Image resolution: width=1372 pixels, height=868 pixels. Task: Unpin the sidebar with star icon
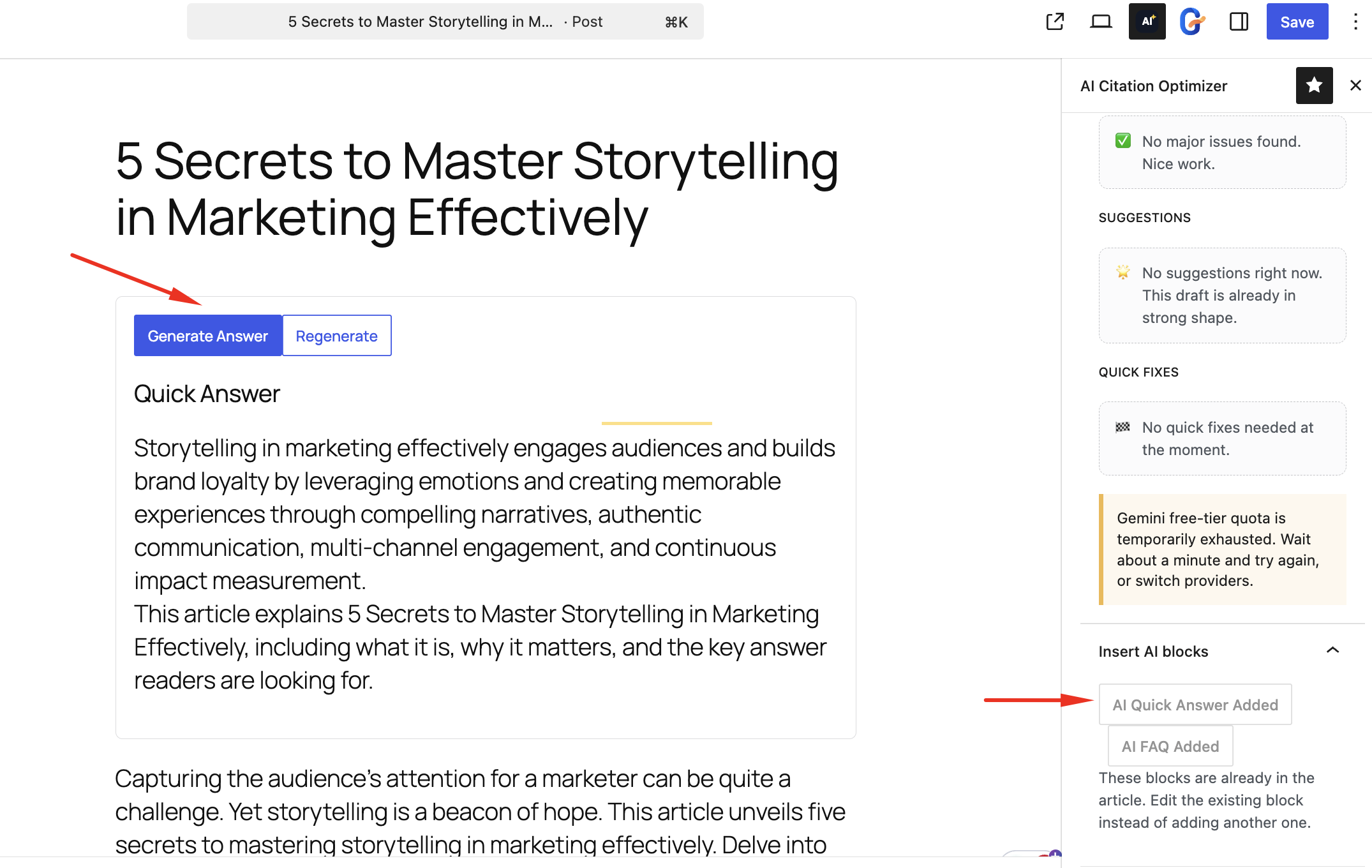point(1314,86)
